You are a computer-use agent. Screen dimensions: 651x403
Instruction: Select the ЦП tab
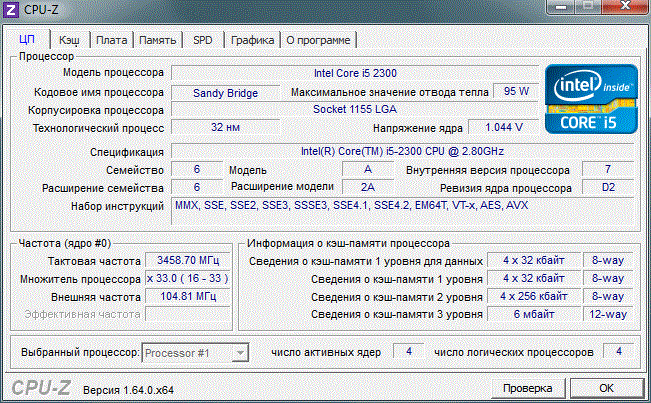click(28, 40)
